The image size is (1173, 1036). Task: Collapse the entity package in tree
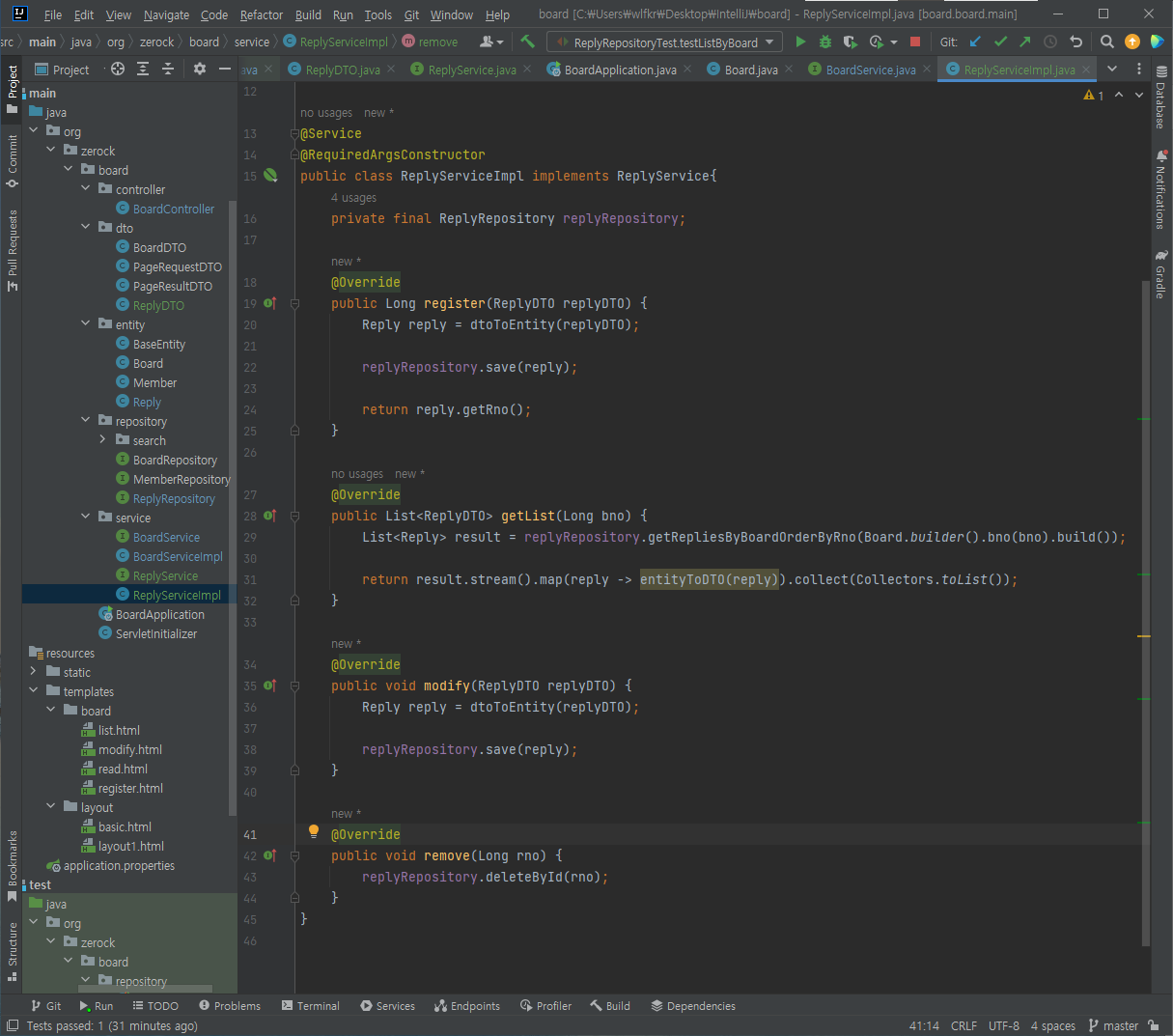point(86,324)
